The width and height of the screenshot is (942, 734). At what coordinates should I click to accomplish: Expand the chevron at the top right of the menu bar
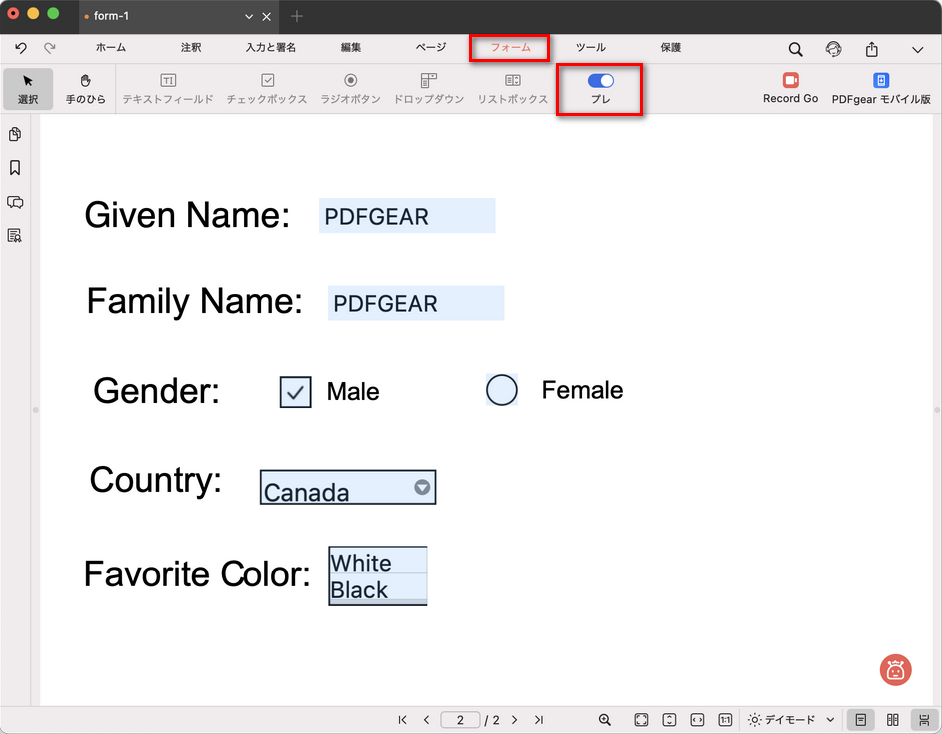(917, 49)
